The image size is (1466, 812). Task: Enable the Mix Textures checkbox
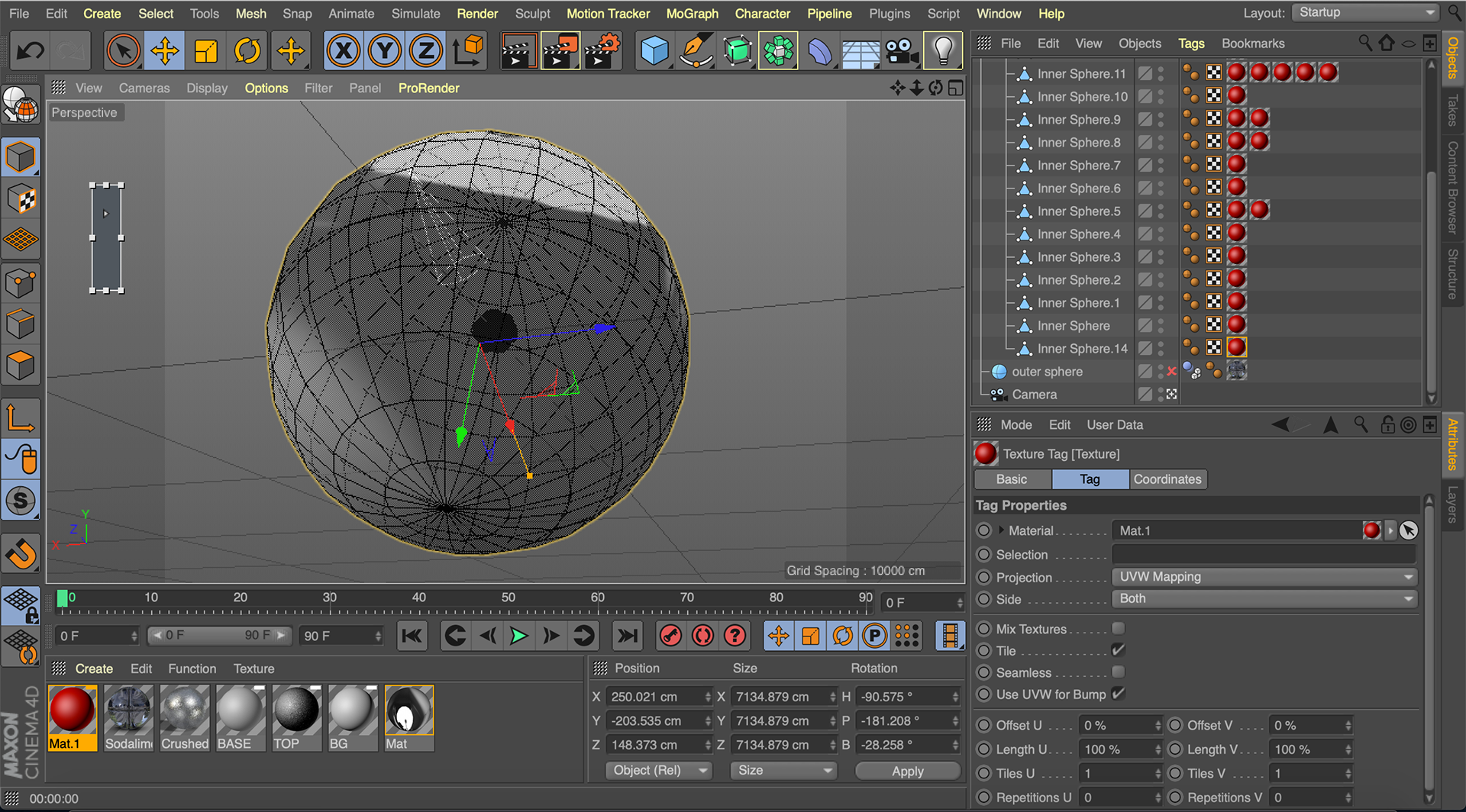(1118, 629)
